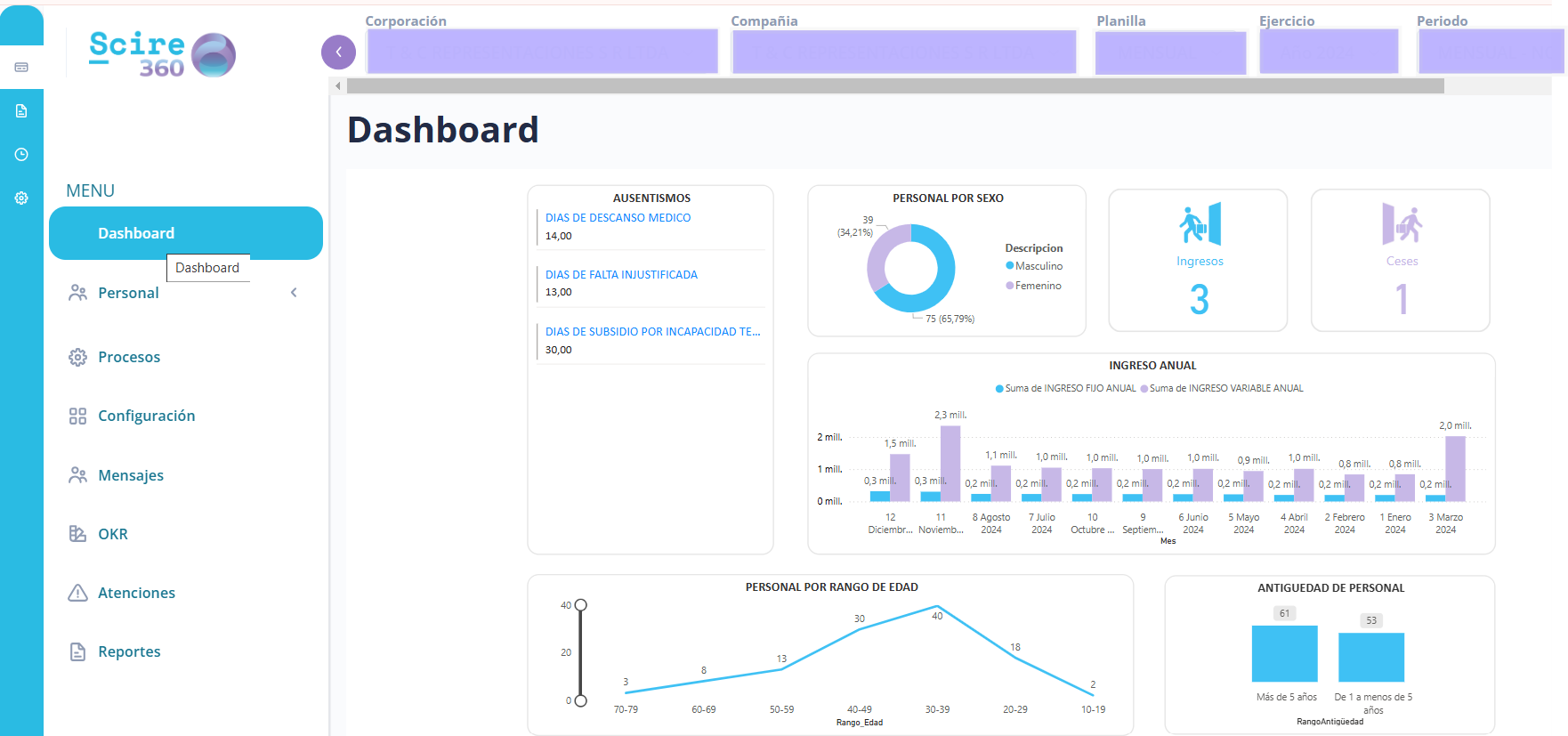
Task: Open the Procesos menu item
Action: point(129,357)
